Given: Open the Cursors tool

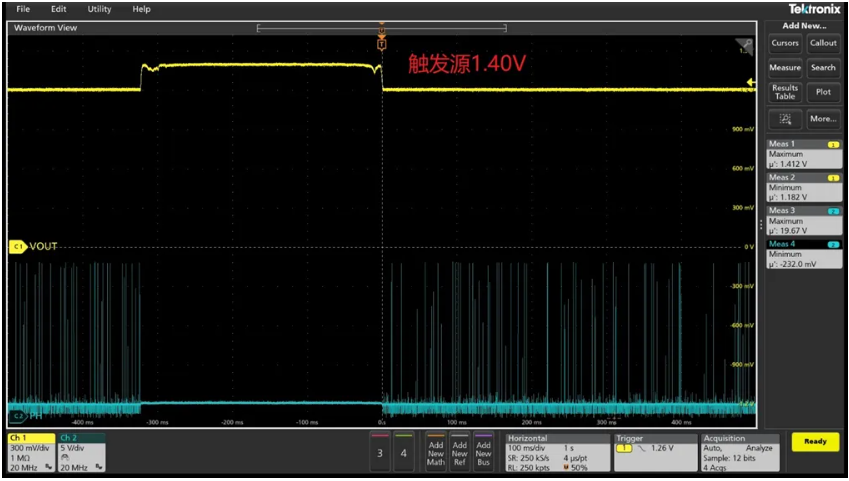Looking at the screenshot, I should coord(785,43).
